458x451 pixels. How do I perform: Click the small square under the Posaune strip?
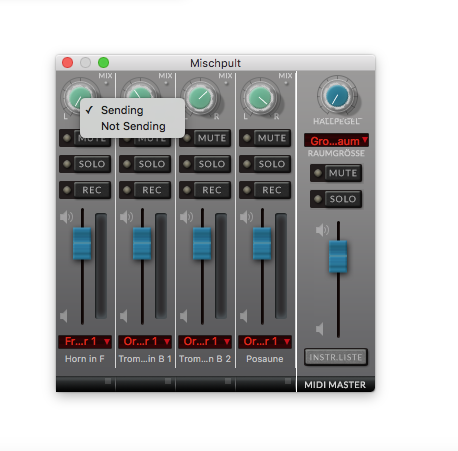coord(288,381)
